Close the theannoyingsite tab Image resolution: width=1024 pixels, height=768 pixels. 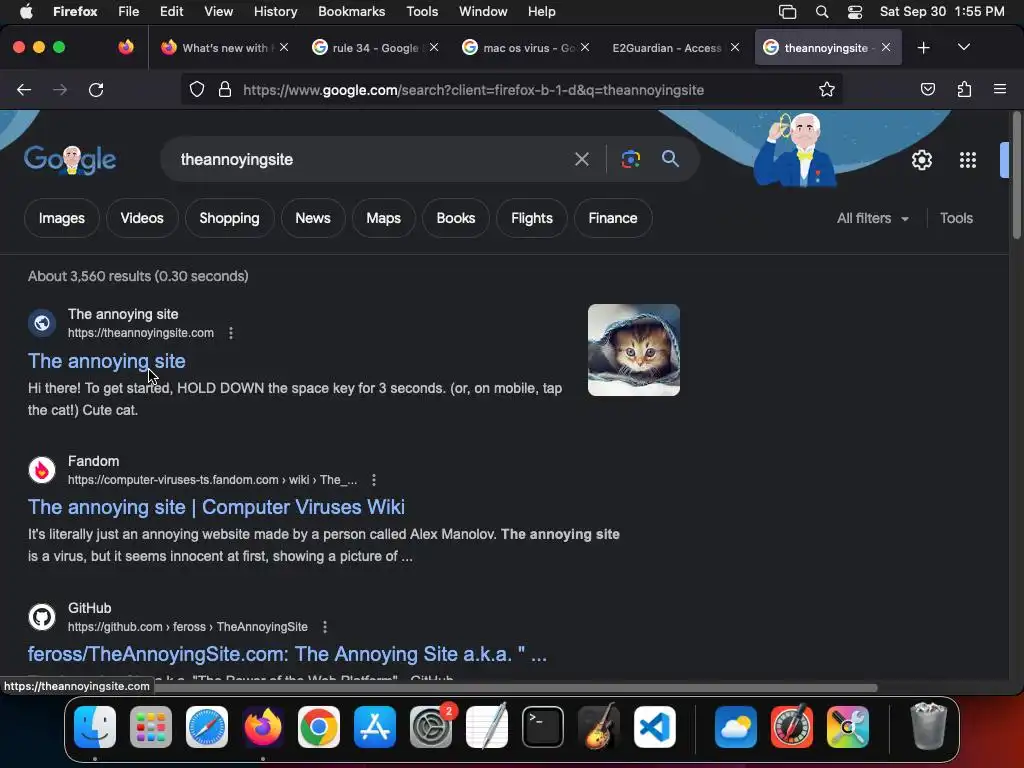[886, 47]
